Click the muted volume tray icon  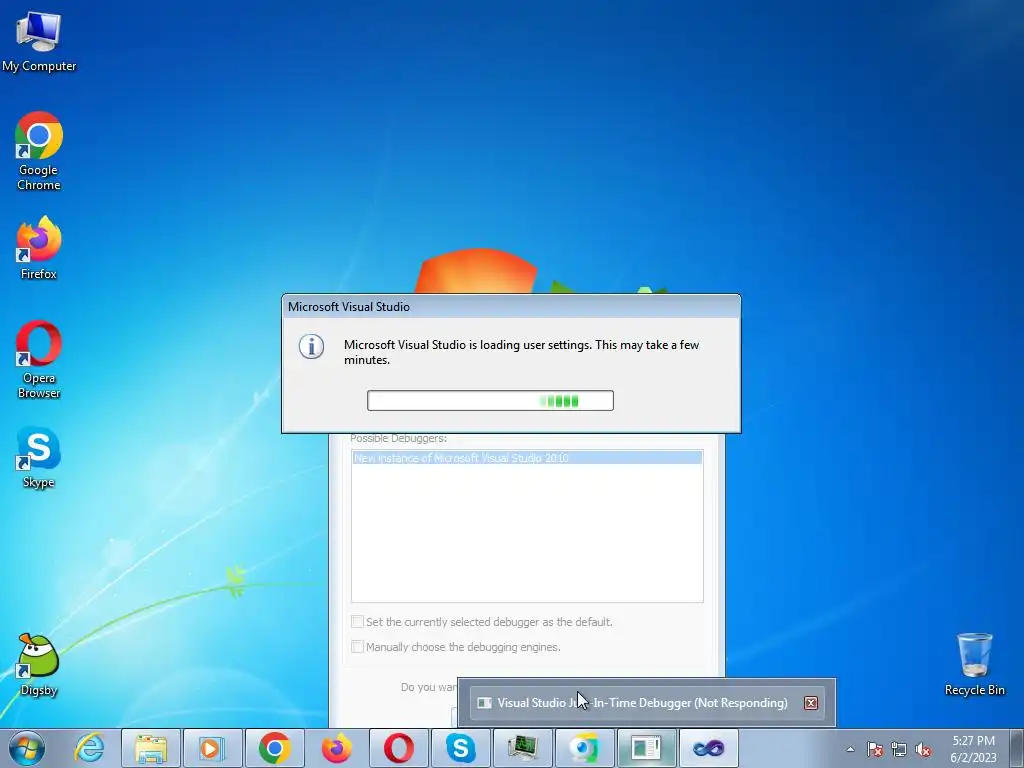923,750
